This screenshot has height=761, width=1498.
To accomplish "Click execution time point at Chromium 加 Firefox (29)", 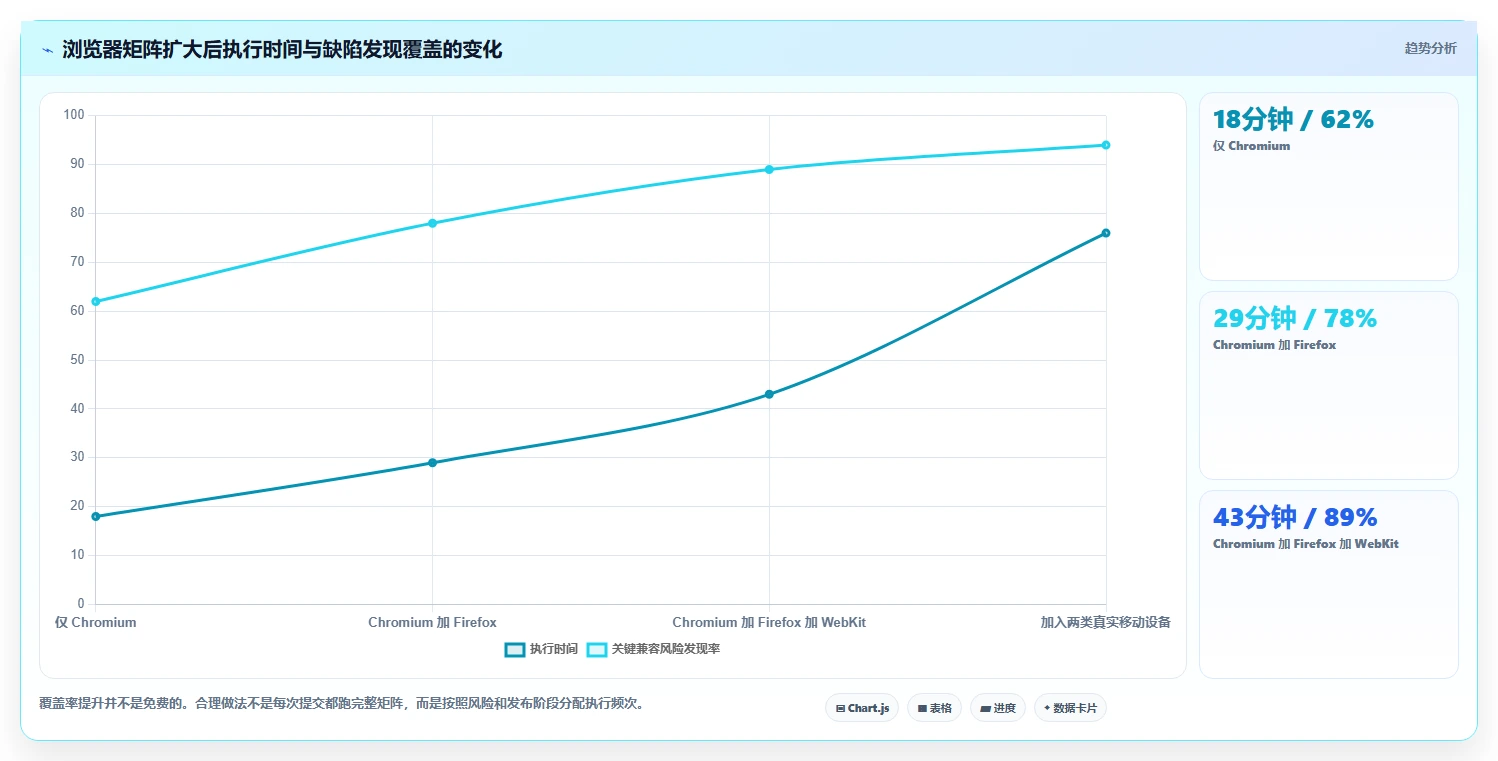I will tap(432, 463).
